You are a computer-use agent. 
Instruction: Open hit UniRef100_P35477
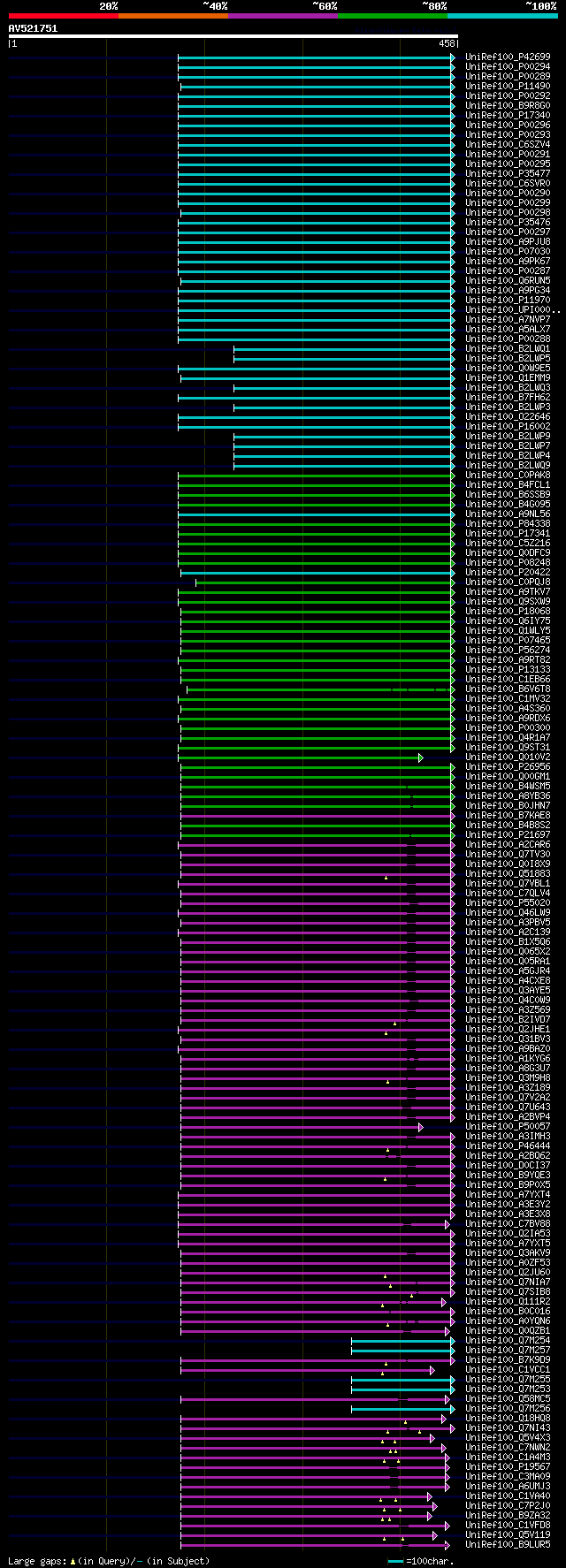click(508, 174)
